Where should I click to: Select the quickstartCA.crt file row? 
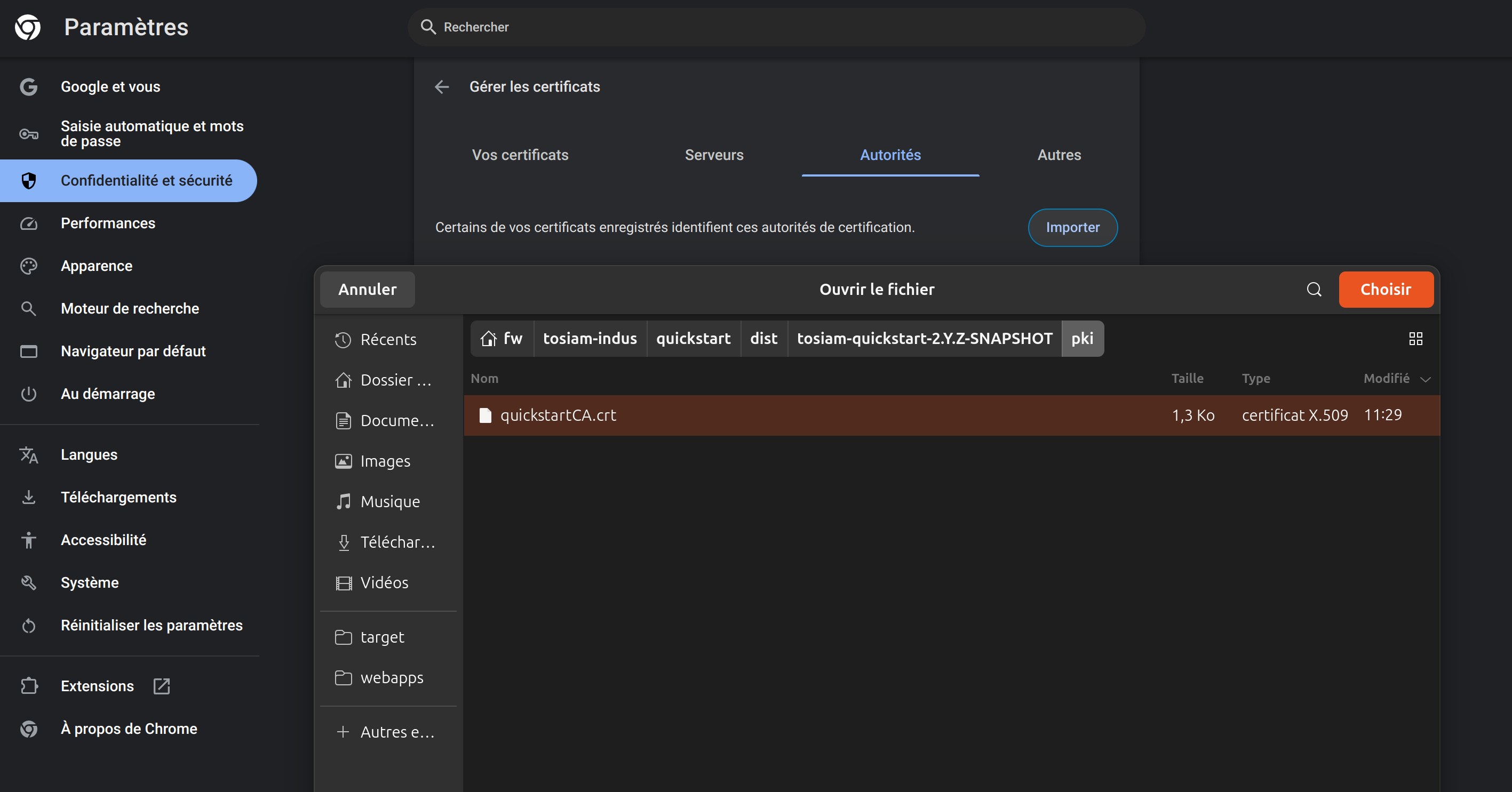tap(951, 415)
